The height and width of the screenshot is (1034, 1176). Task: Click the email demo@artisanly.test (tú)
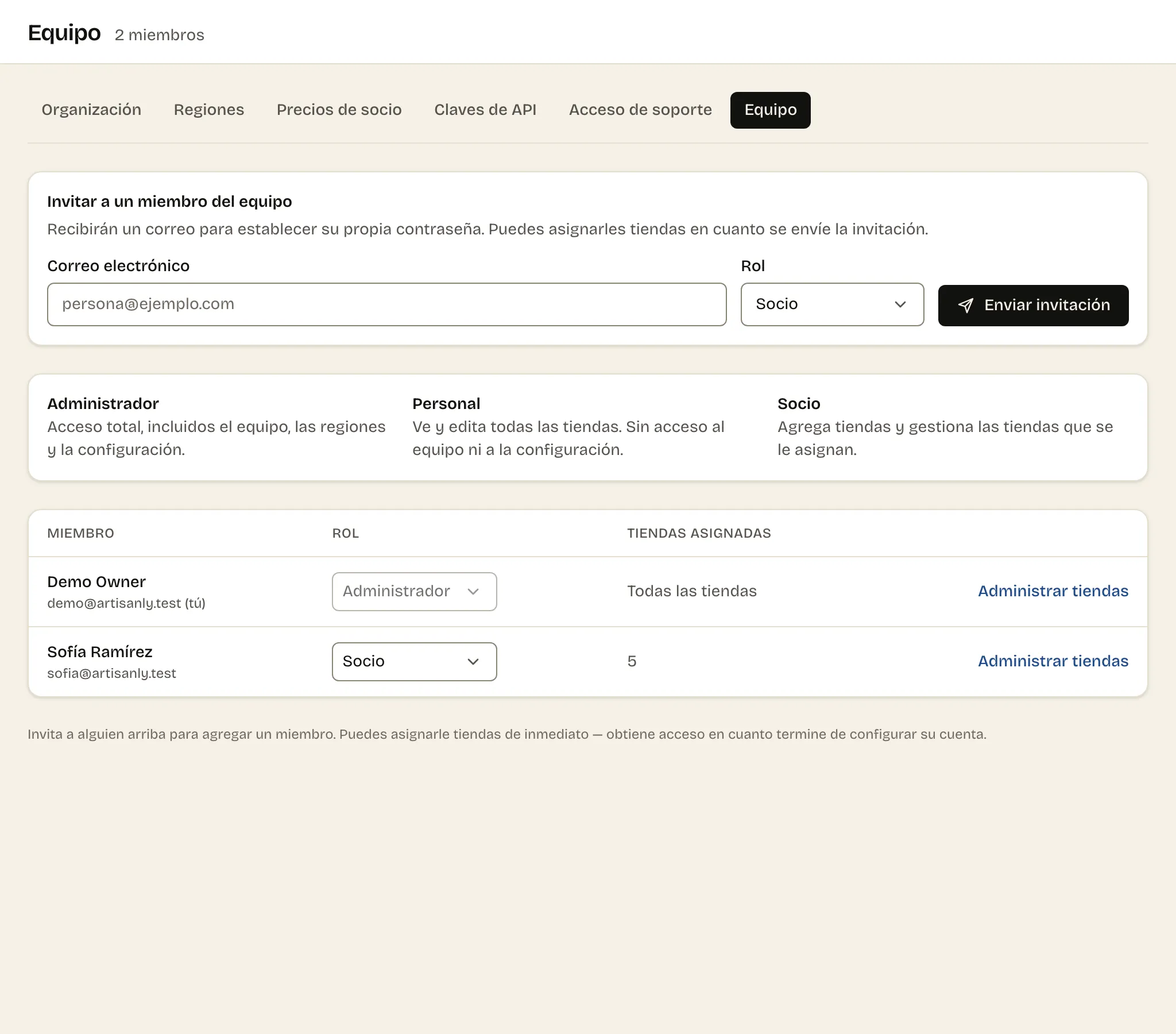[126, 603]
